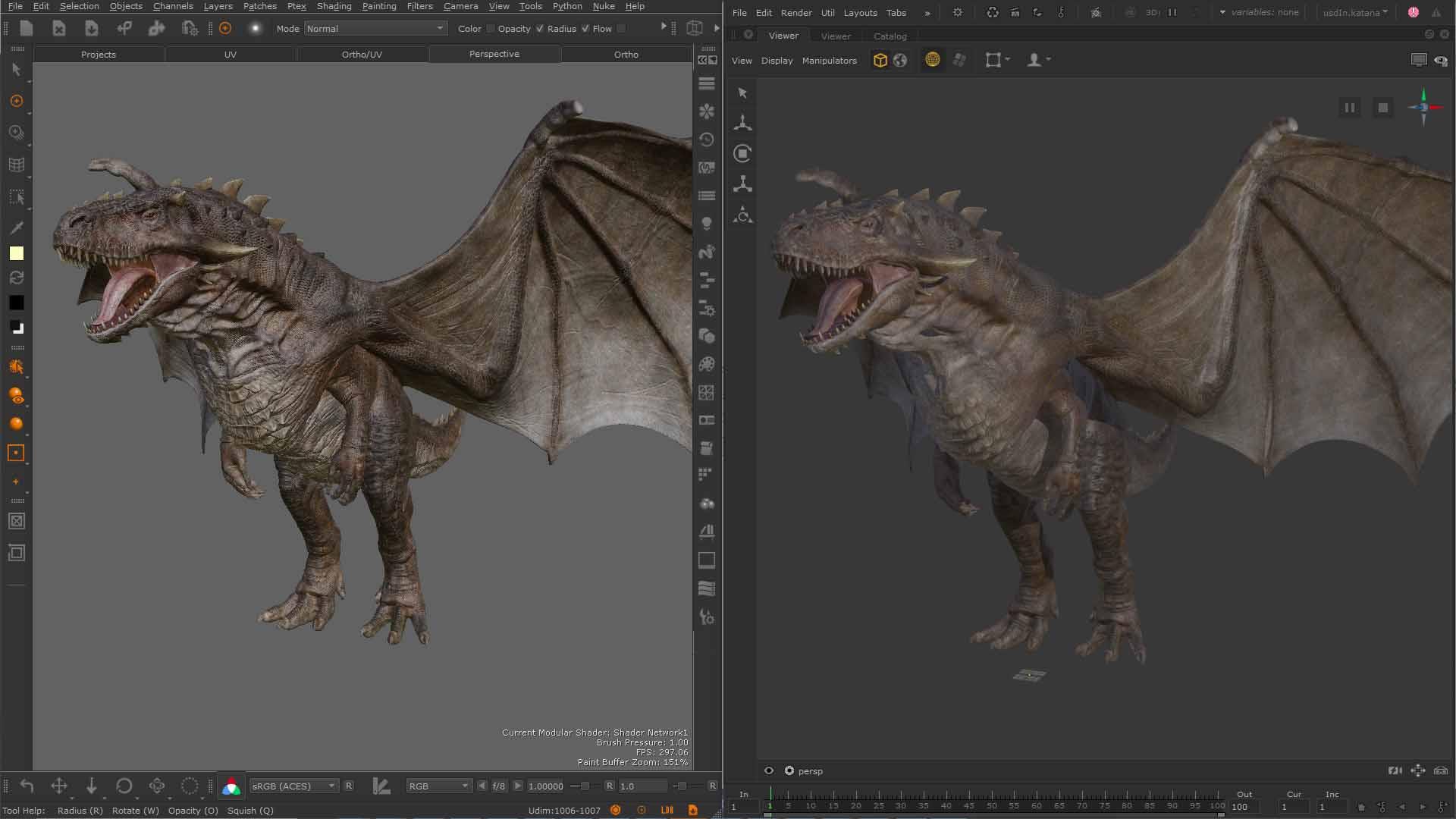This screenshot has height=819, width=1456.
Task: Click the color manager RGB triangle icon
Action: click(x=231, y=786)
